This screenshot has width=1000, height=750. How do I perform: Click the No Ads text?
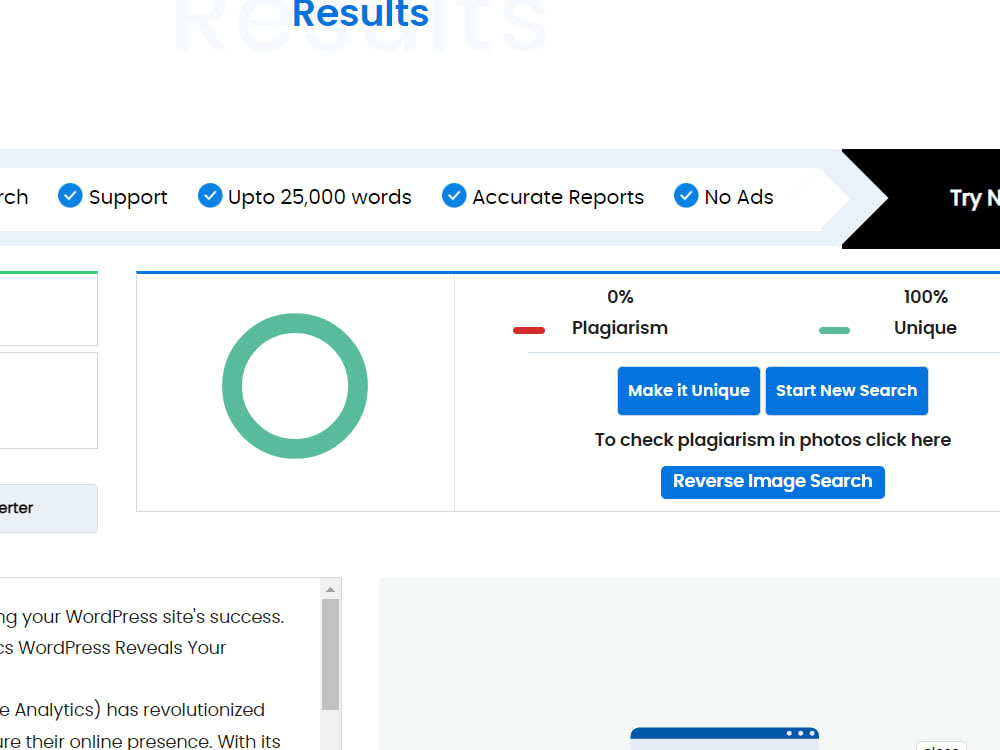click(x=739, y=197)
